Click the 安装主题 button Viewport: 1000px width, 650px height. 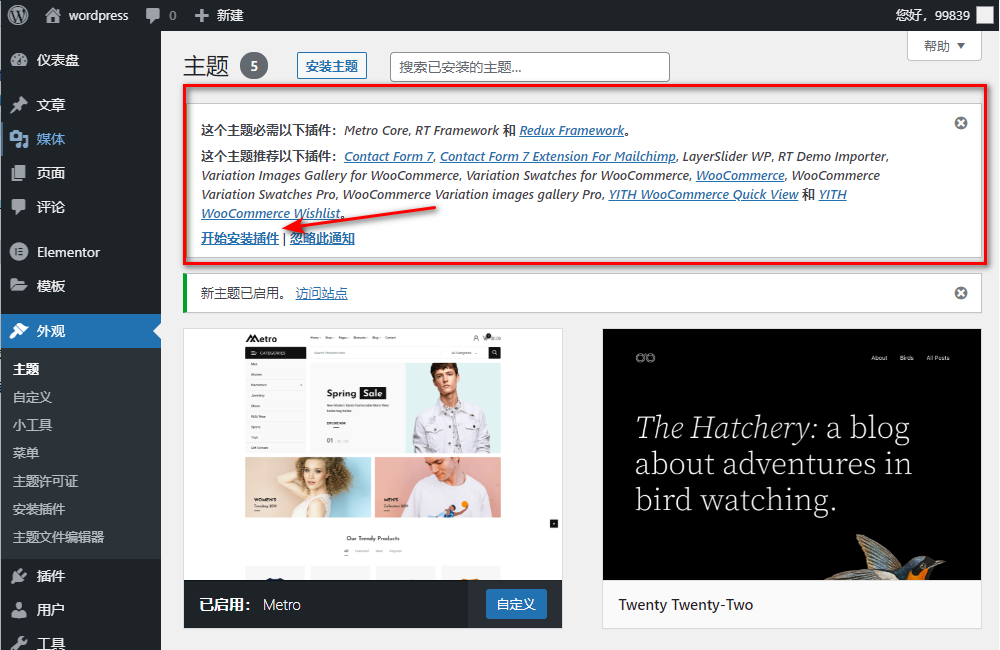click(332, 66)
